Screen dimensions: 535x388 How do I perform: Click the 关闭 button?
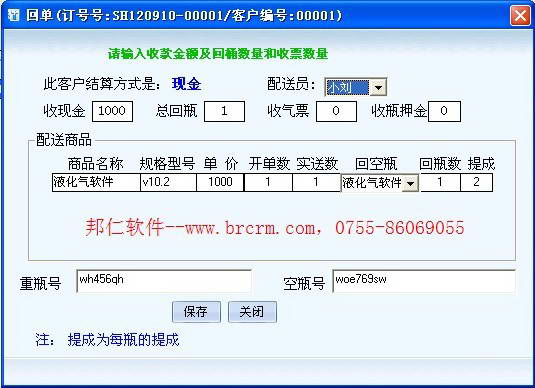click(x=252, y=312)
